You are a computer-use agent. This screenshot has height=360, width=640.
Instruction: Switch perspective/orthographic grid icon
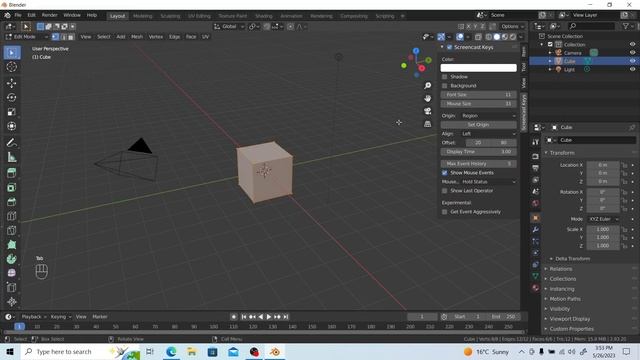pos(427,124)
